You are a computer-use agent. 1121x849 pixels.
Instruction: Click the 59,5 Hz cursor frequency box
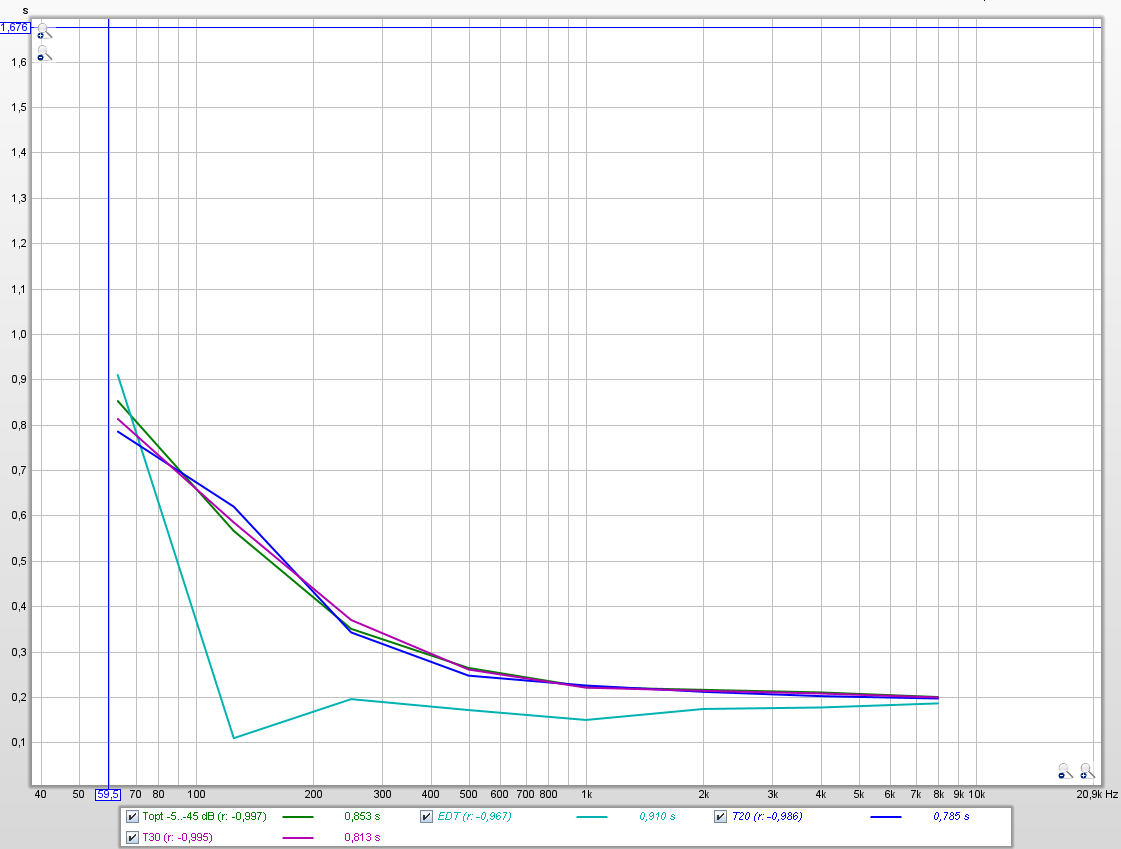pos(108,795)
